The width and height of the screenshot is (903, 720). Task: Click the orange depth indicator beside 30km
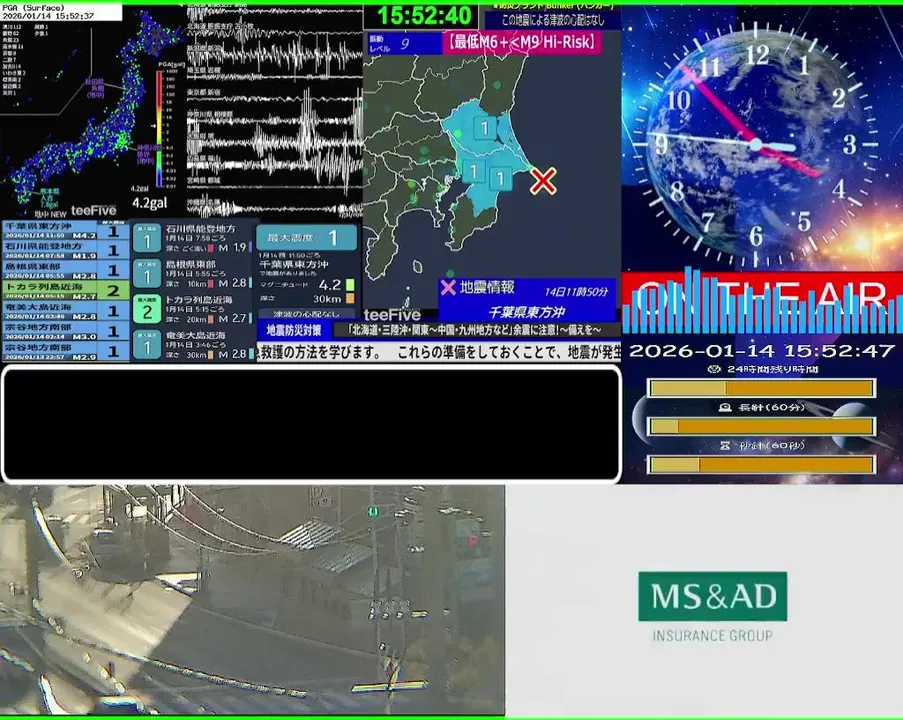350,298
